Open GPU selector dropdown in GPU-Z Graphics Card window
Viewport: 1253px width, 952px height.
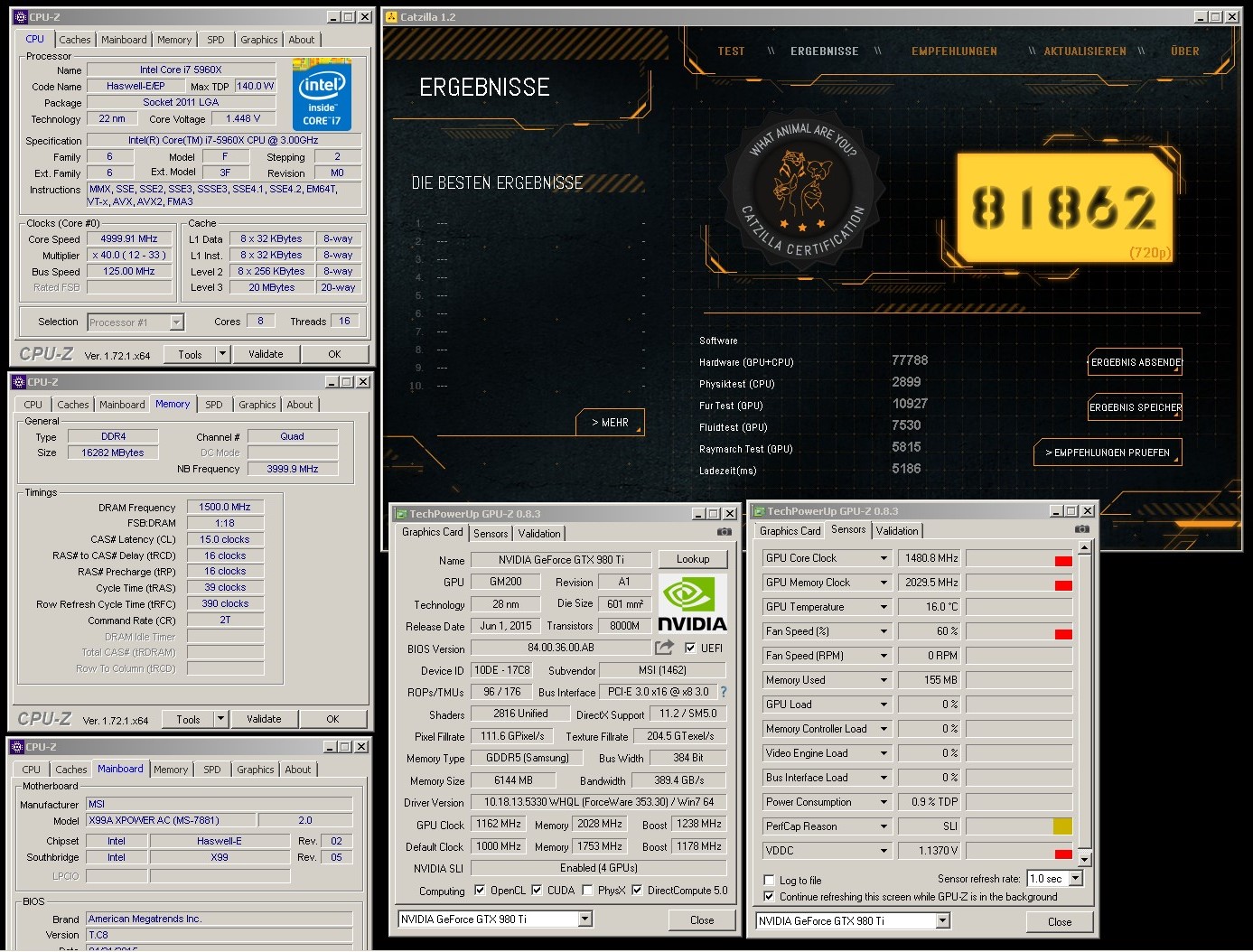point(584,919)
